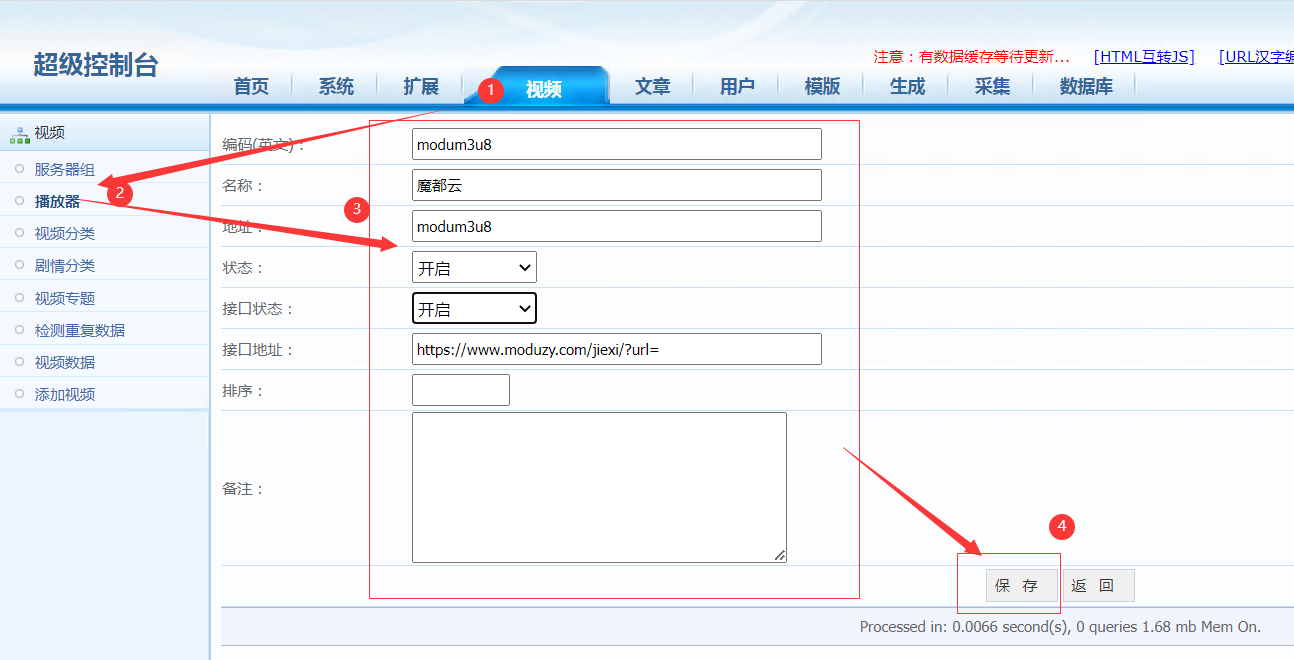This screenshot has height=660, width=1294.
Task: Go to 视频分类 in sidebar
Action: coord(65,234)
